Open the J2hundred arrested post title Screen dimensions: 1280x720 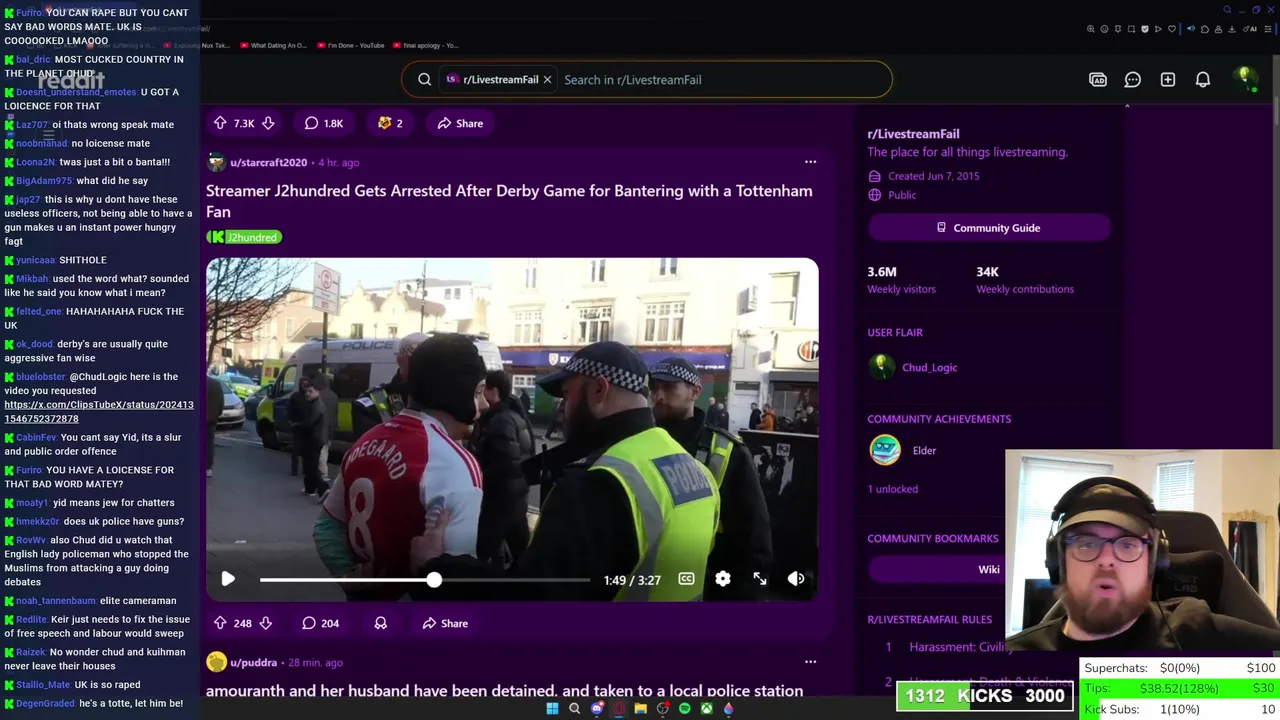point(509,201)
